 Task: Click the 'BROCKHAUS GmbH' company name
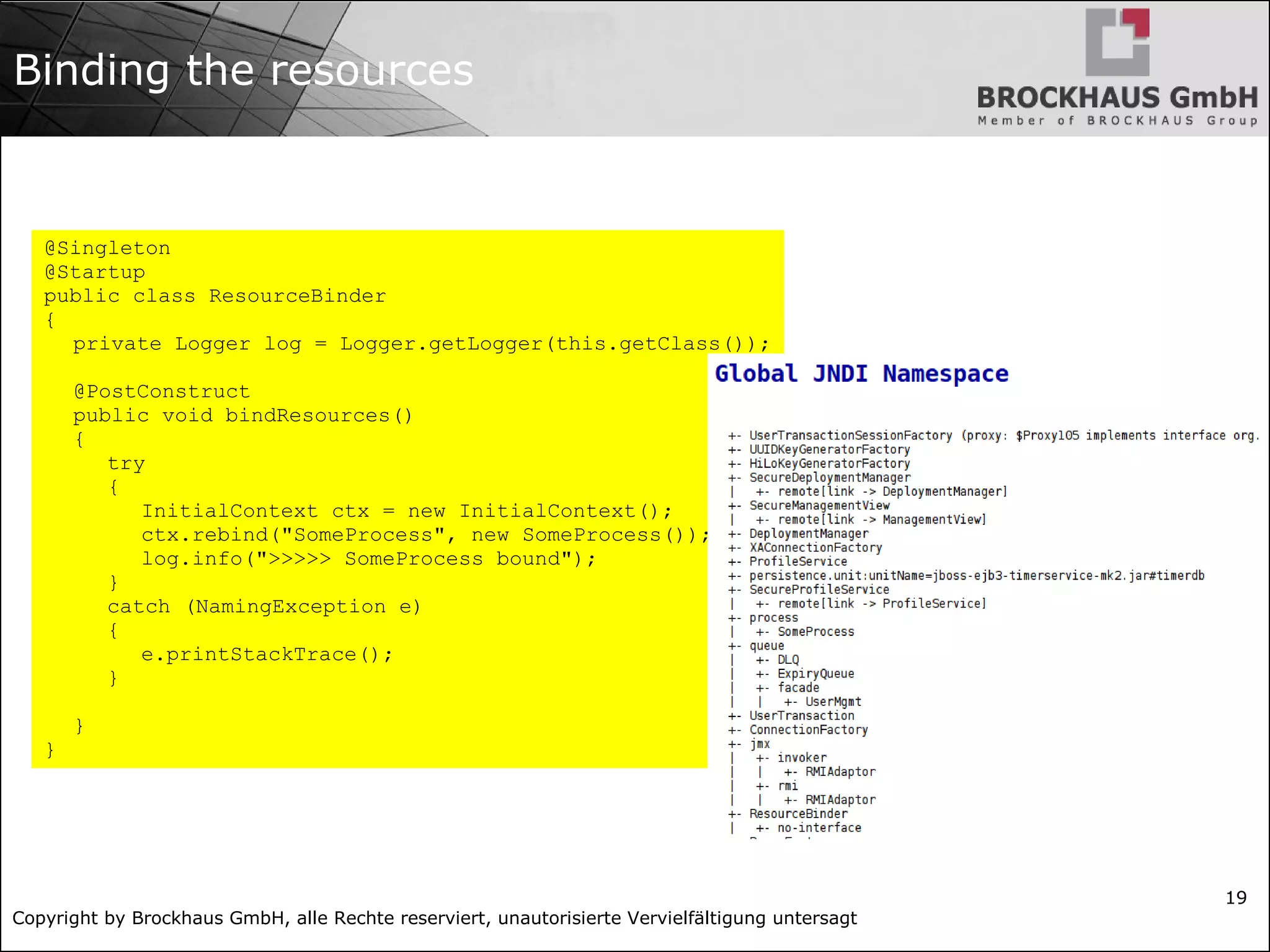click(x=1117, y=98)
